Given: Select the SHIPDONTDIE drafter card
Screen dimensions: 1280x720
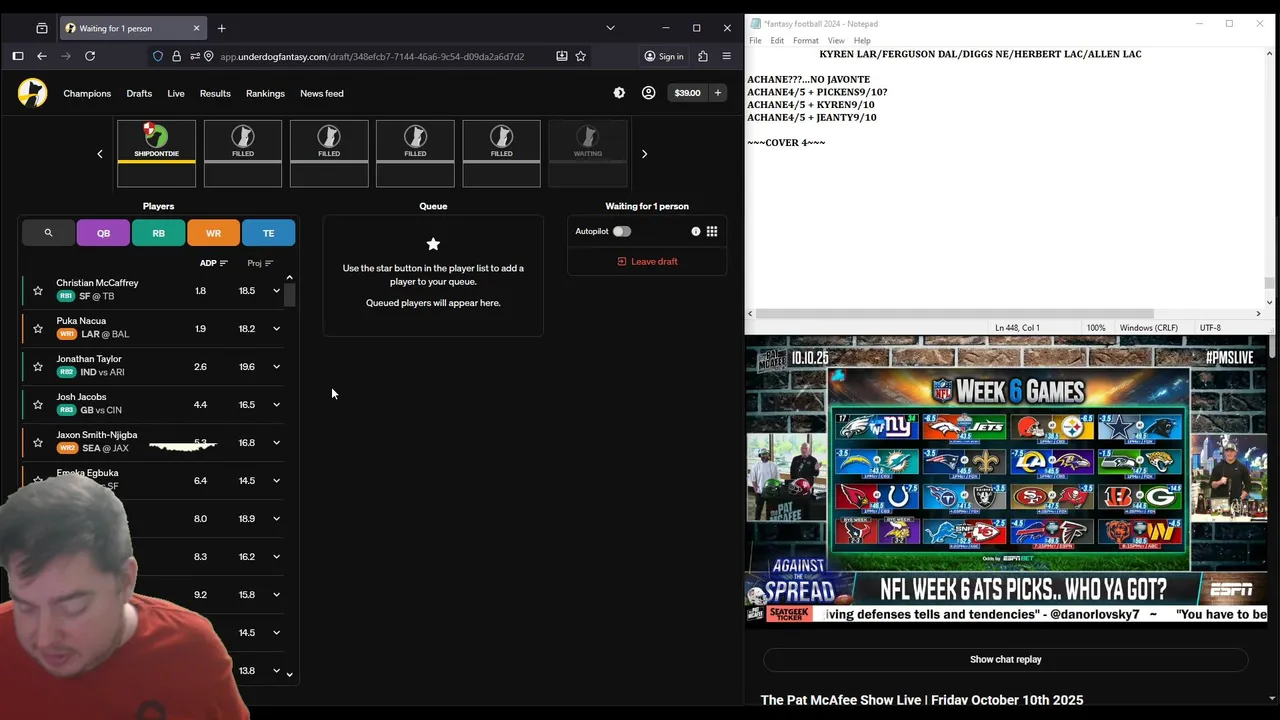Looking at the screenshot, I should pyautogui.click(x=156, y=153).
